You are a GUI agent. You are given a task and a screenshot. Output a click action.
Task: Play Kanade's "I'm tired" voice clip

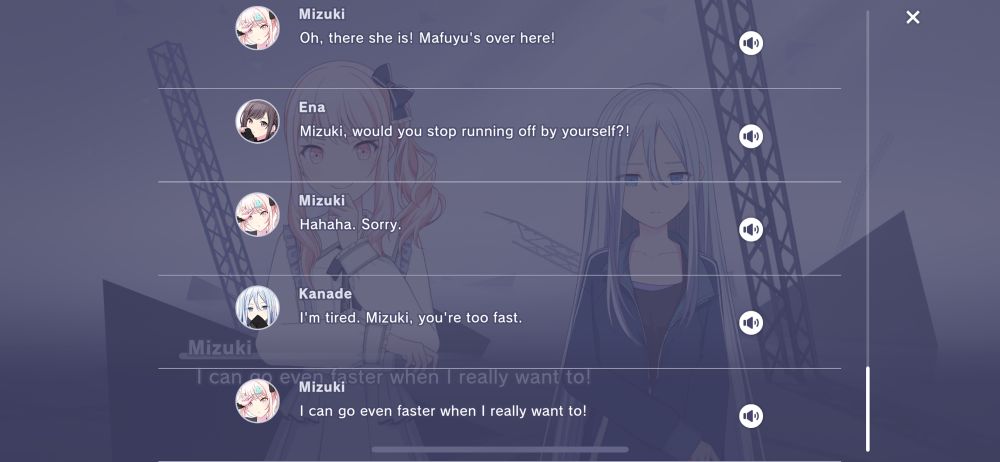click(x=751, y=322)
